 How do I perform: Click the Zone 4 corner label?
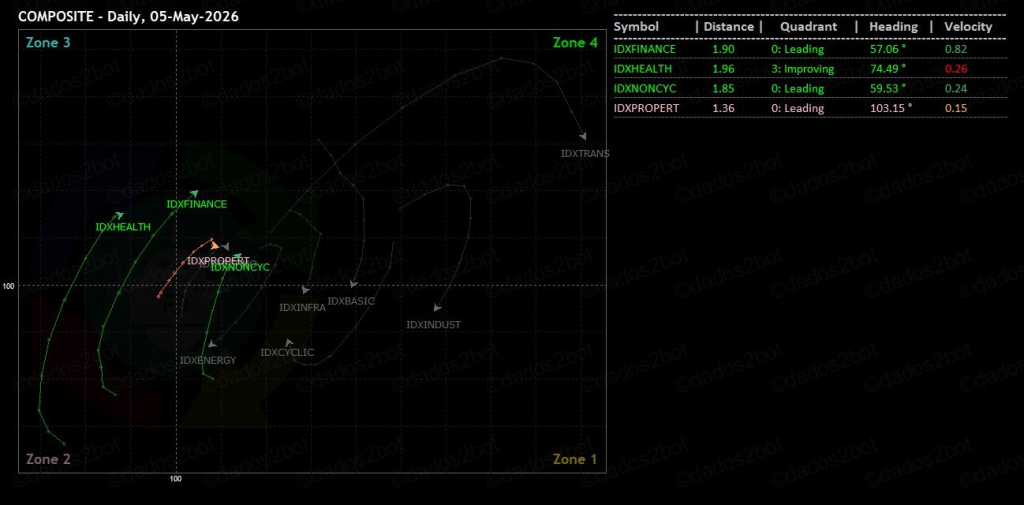coord(575,42)
